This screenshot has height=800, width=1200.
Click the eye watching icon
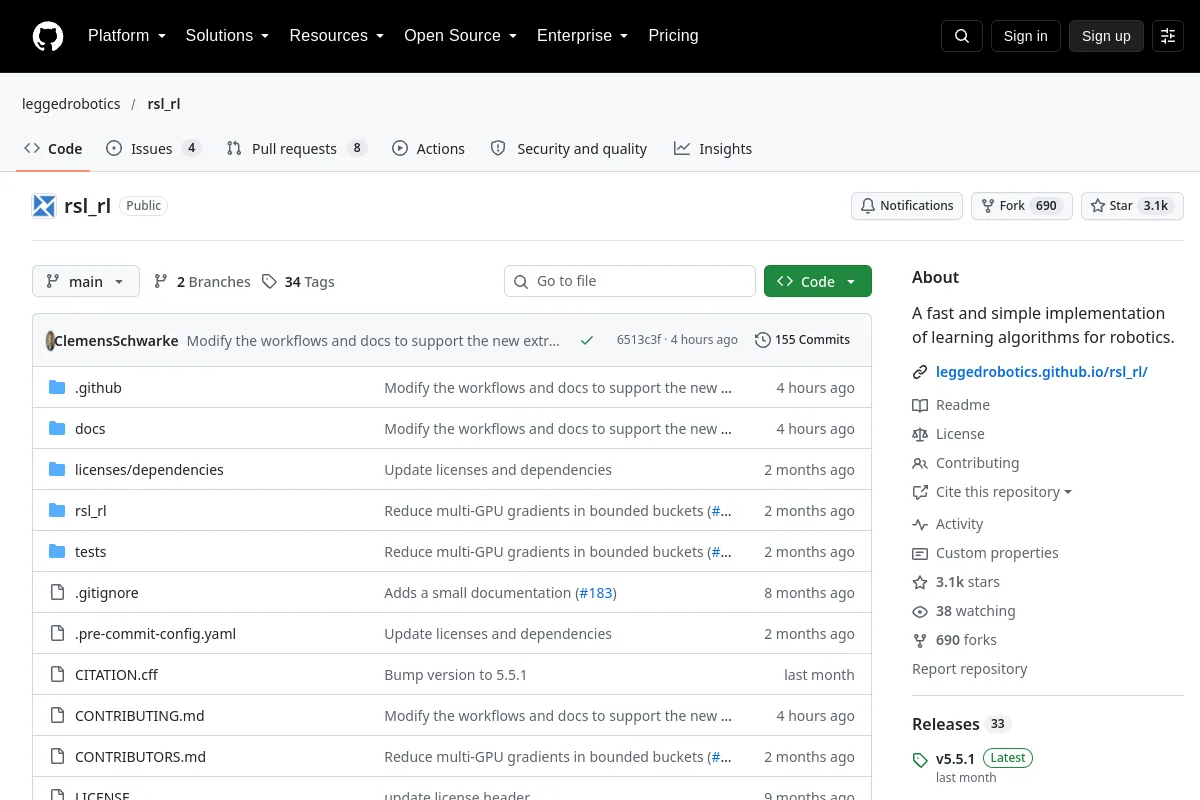(920, 611)
